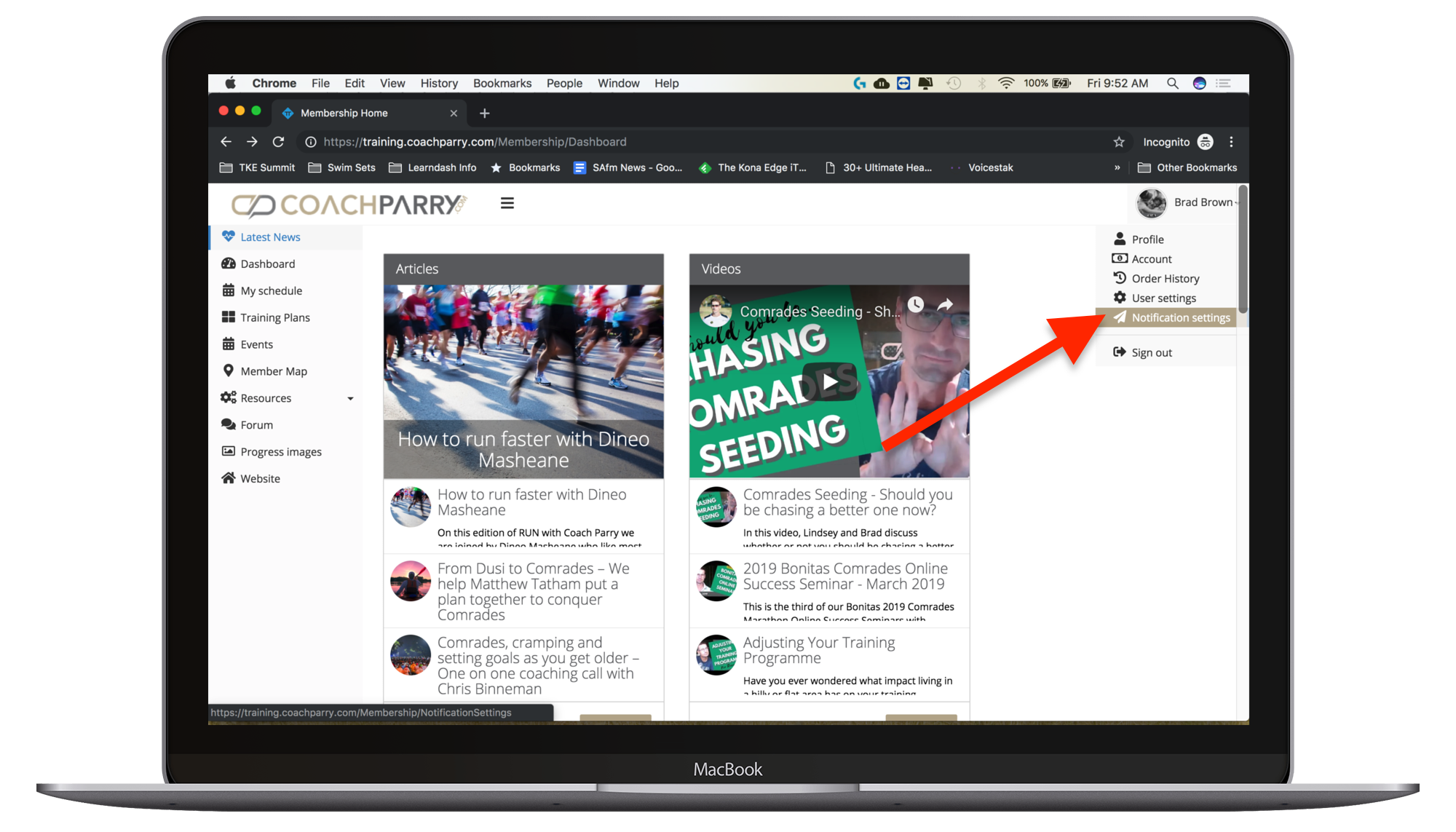Screen dimensions: 1456x832
Task: Click the My schedule calendar icon
Action: pos(229,290)
